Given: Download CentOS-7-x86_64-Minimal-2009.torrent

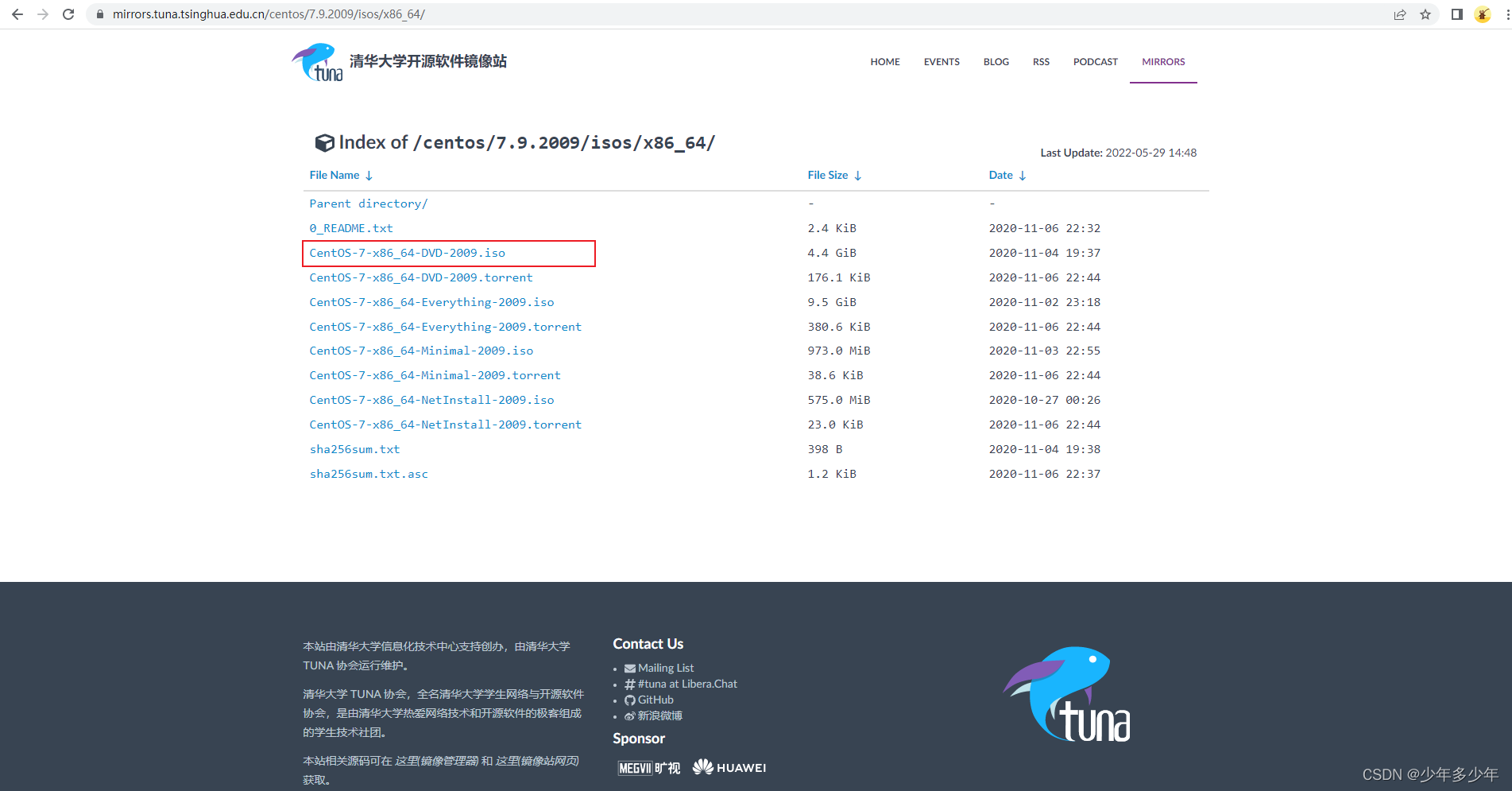Looking at the screenshot, I should click(x=435, y=375).
